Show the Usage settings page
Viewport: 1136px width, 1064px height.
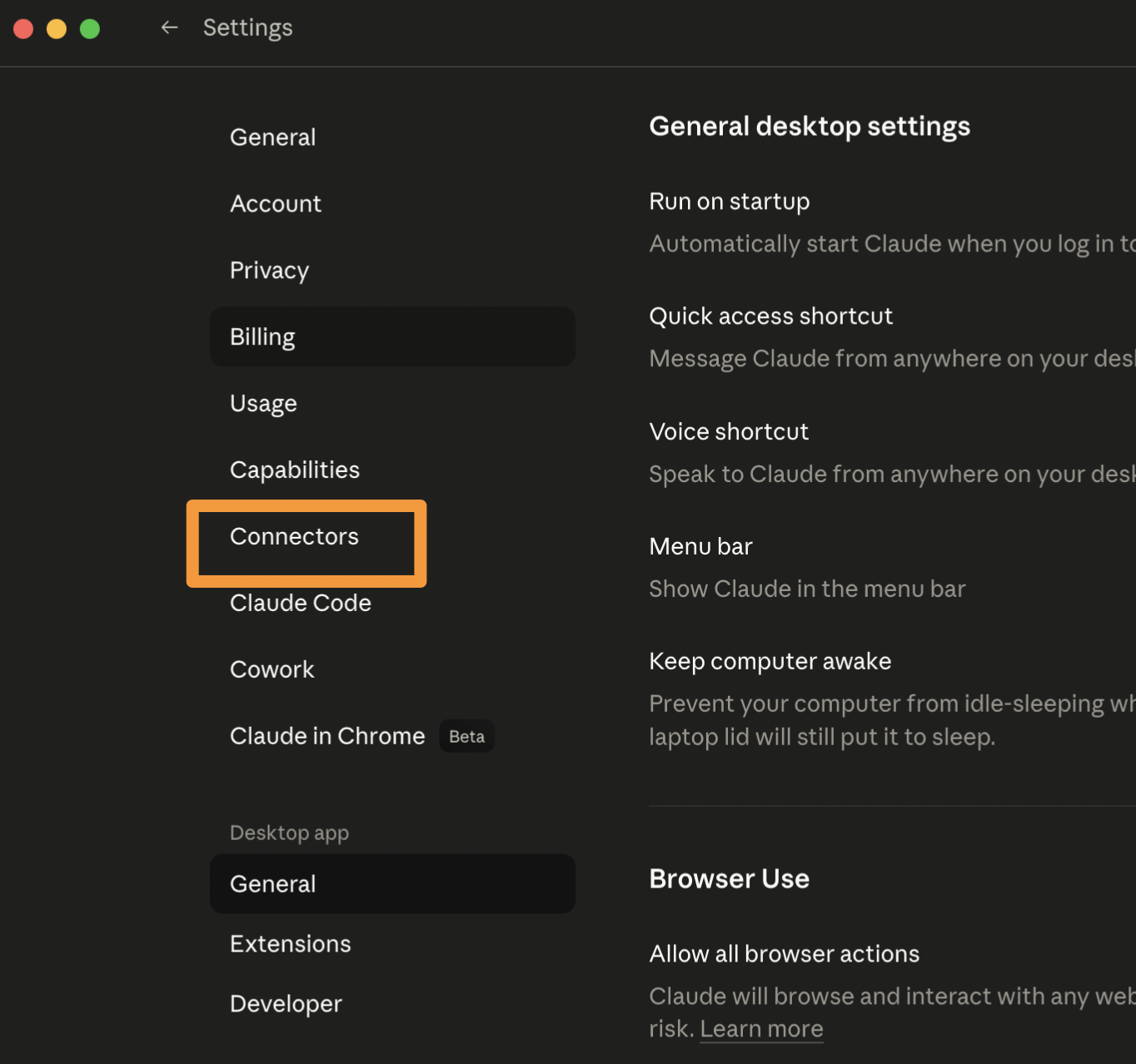click(x=392, y=403)
